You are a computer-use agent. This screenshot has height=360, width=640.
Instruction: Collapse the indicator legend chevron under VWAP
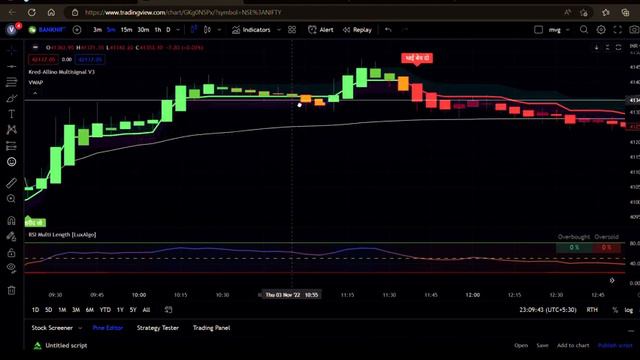35,93
